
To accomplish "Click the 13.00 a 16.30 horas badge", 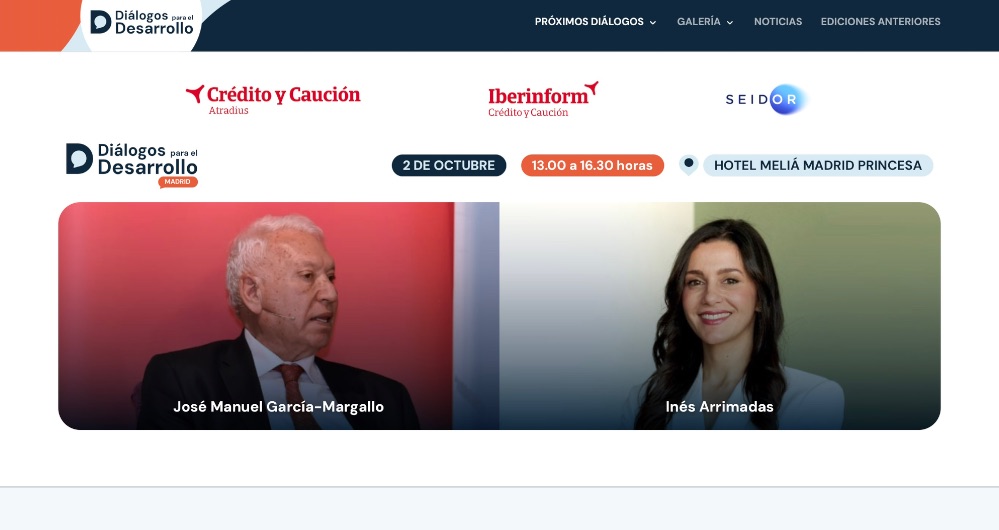I will (x=593, y=166).
